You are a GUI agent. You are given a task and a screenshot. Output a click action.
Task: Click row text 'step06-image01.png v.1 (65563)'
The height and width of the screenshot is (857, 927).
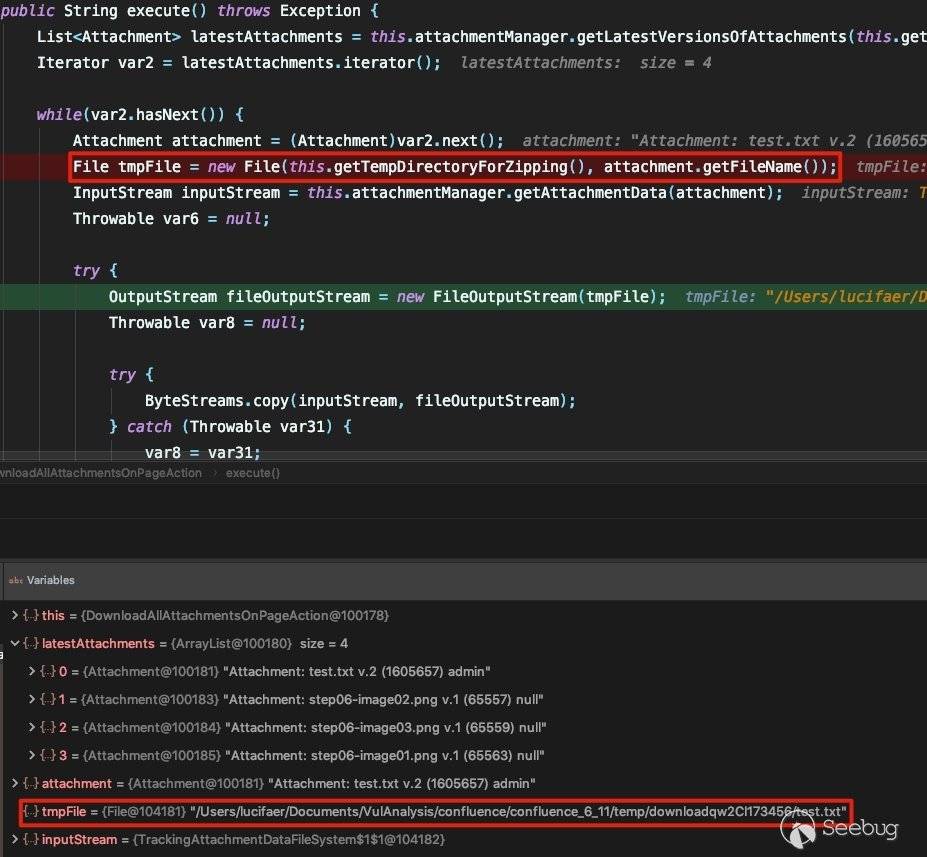tap(411, 755)
